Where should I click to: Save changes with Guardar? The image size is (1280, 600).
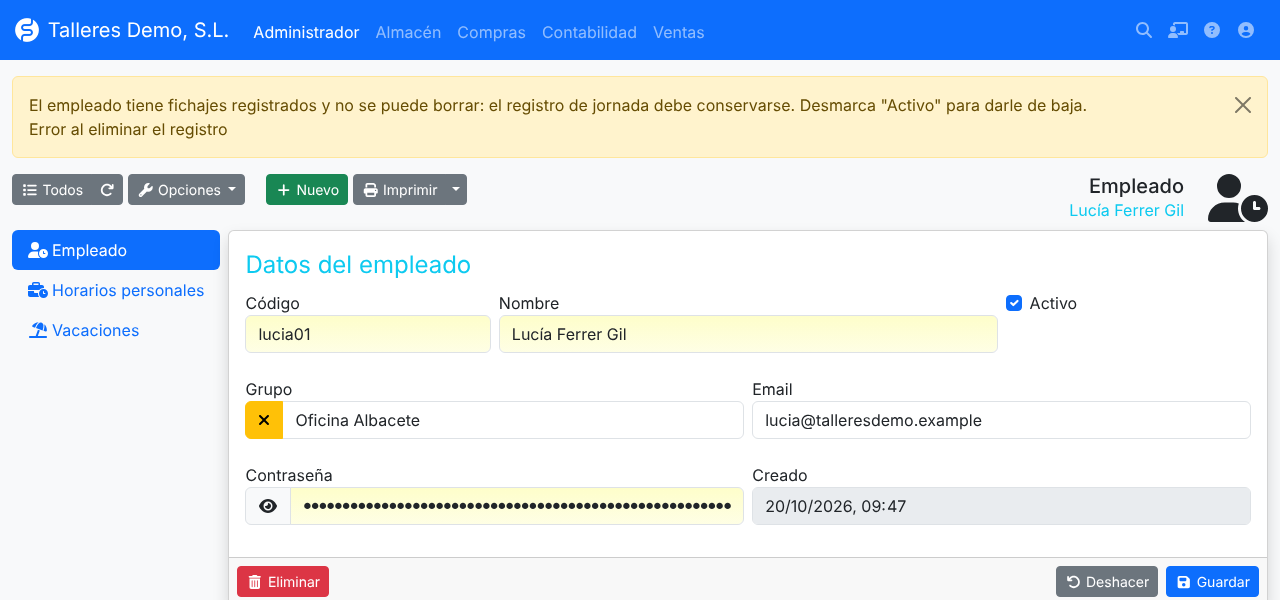1212,582
